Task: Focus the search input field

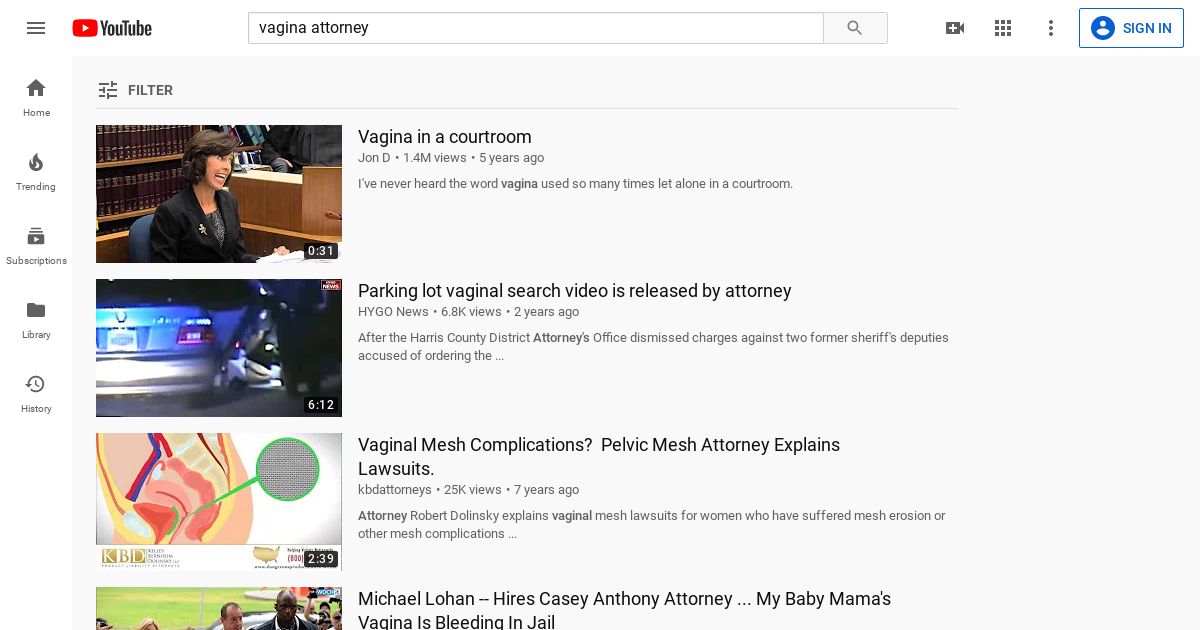Action: (535, 28)
